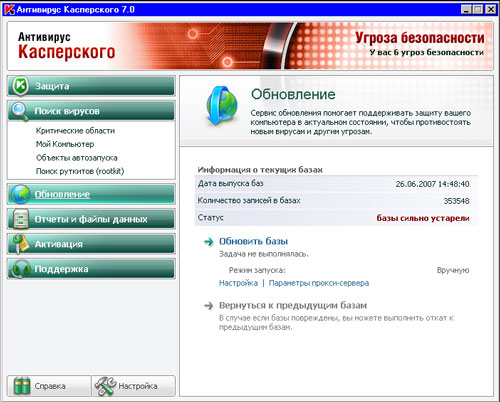
Task: Click the wrench tools icon for Настройка
Action: coord(105,386)
